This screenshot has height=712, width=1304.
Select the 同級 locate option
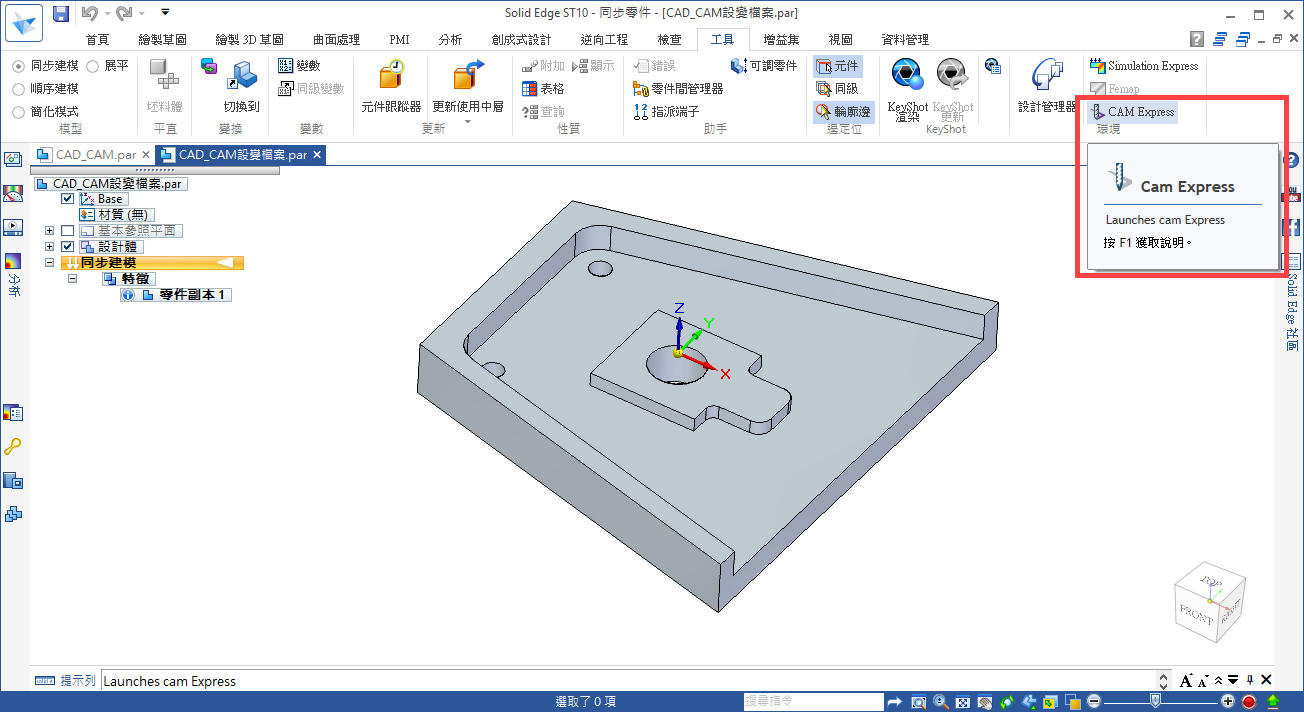837,89
